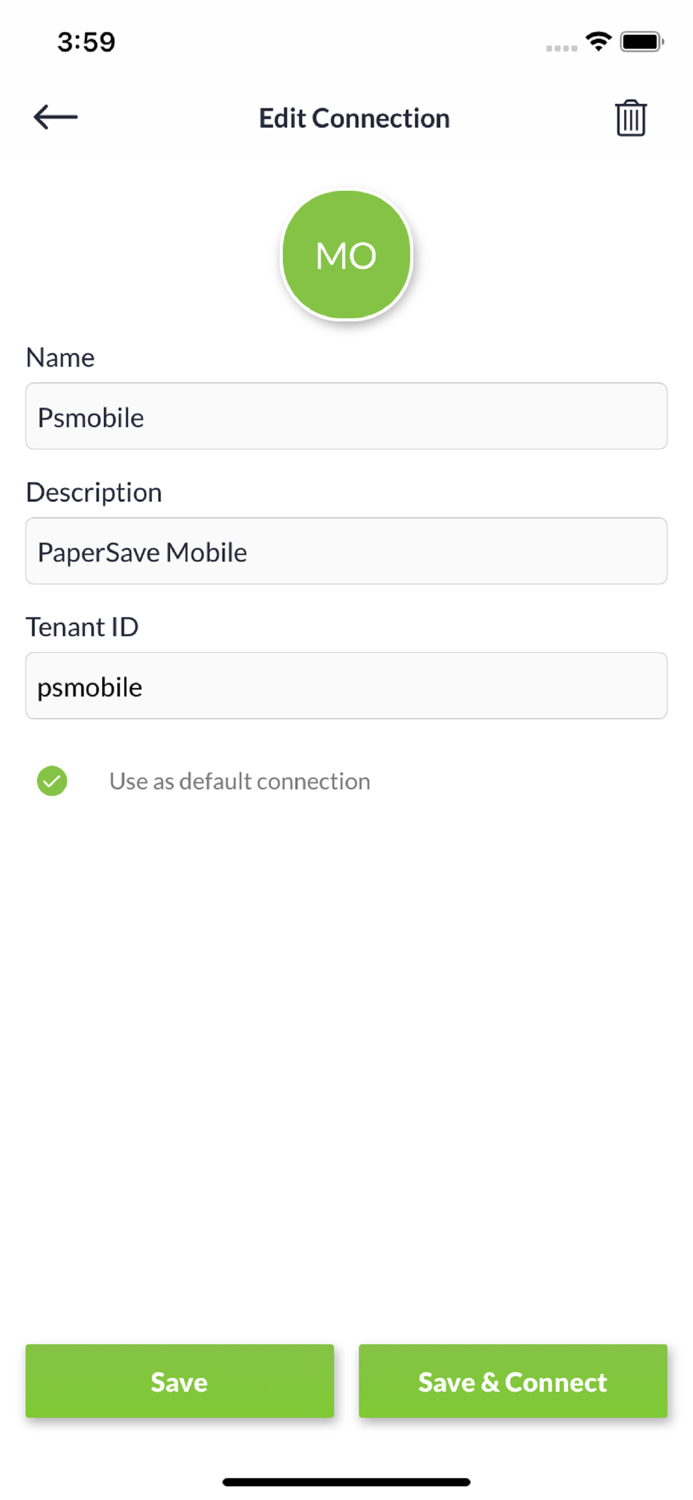Tap the green MO connection avatar
Screen dimensions: 693x1500
tap(346, 254)
